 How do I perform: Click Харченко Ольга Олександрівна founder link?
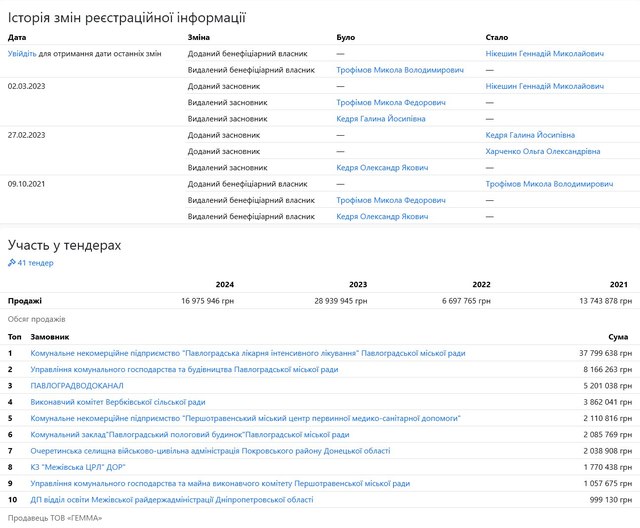coord(542,151)
